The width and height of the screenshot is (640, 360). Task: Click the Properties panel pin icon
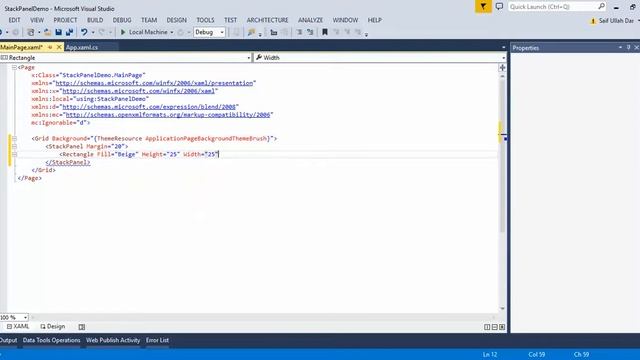[629, 48]
